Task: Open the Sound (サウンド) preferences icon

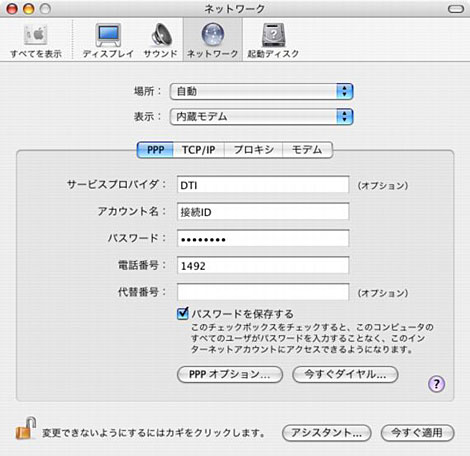Action: [x=160, y=41]
